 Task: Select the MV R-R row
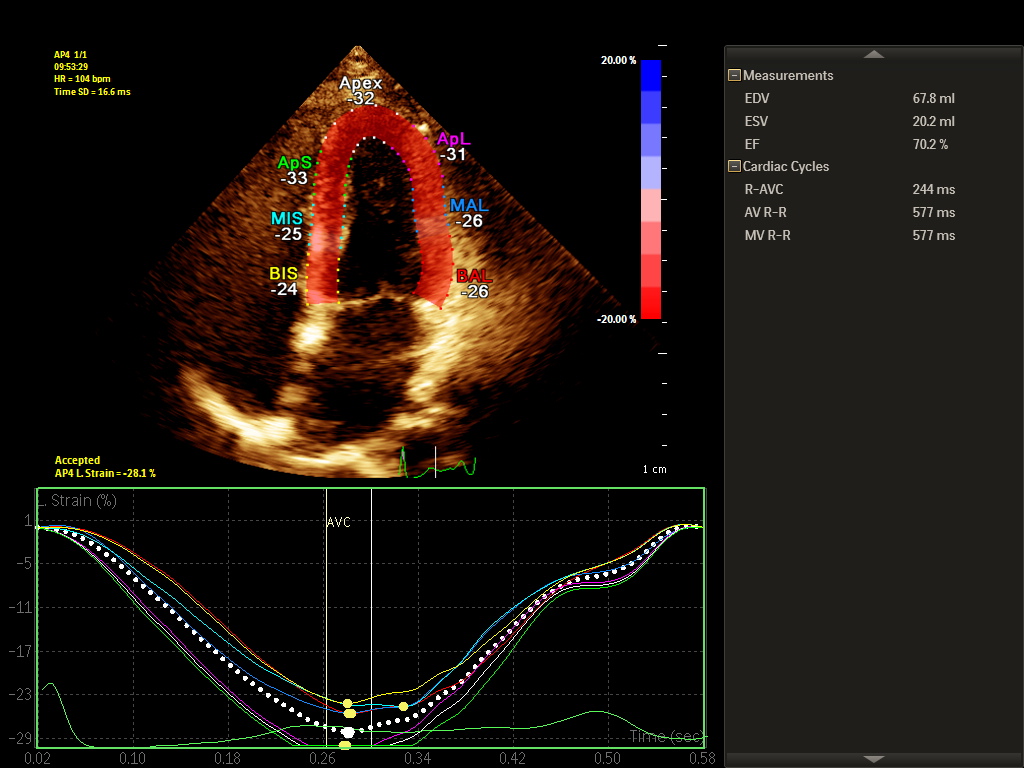pyautogui.click(x=850, y=235)
